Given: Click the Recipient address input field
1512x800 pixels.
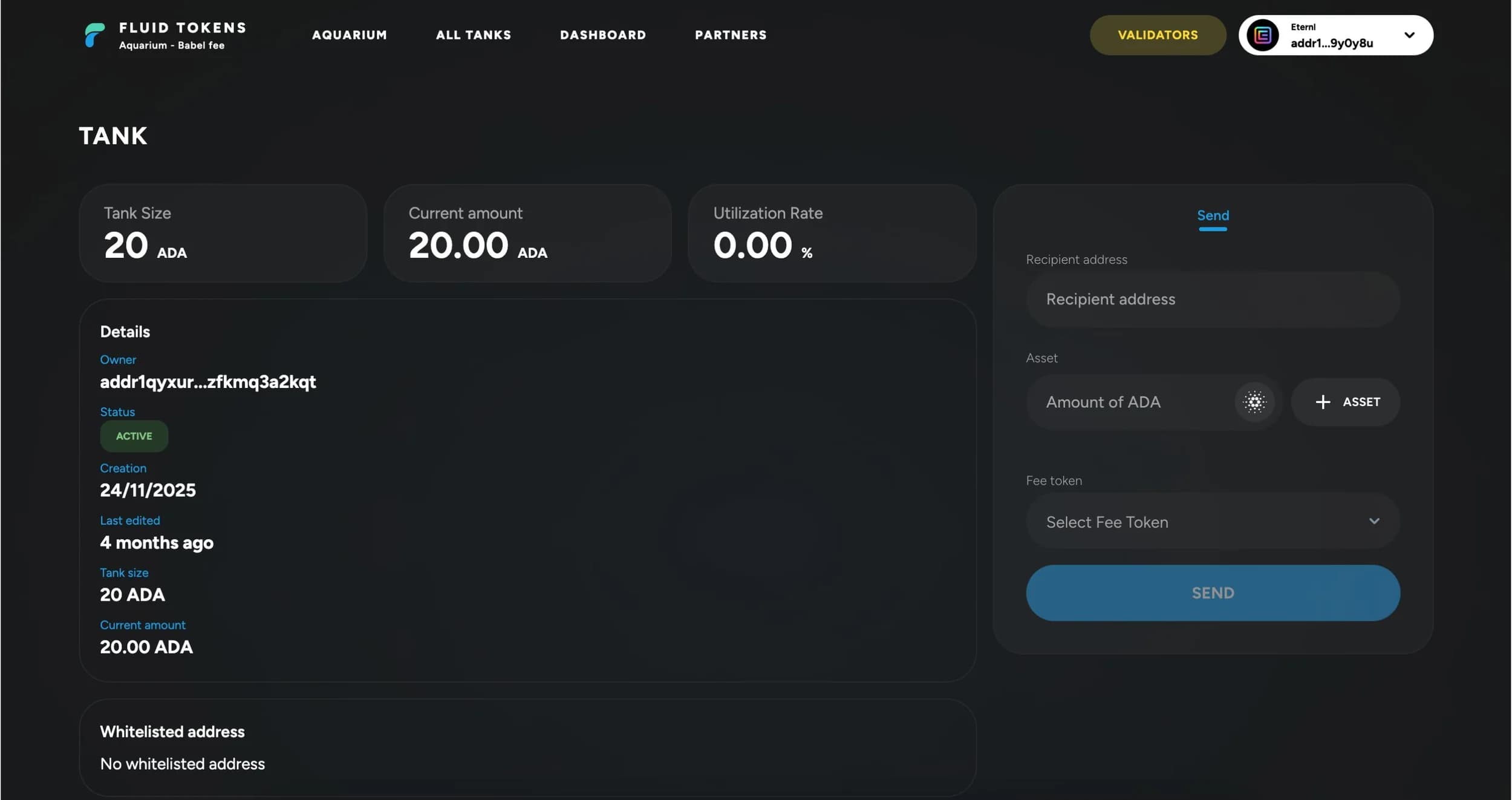Looking at the screenshot, I should coord(1212,299).
